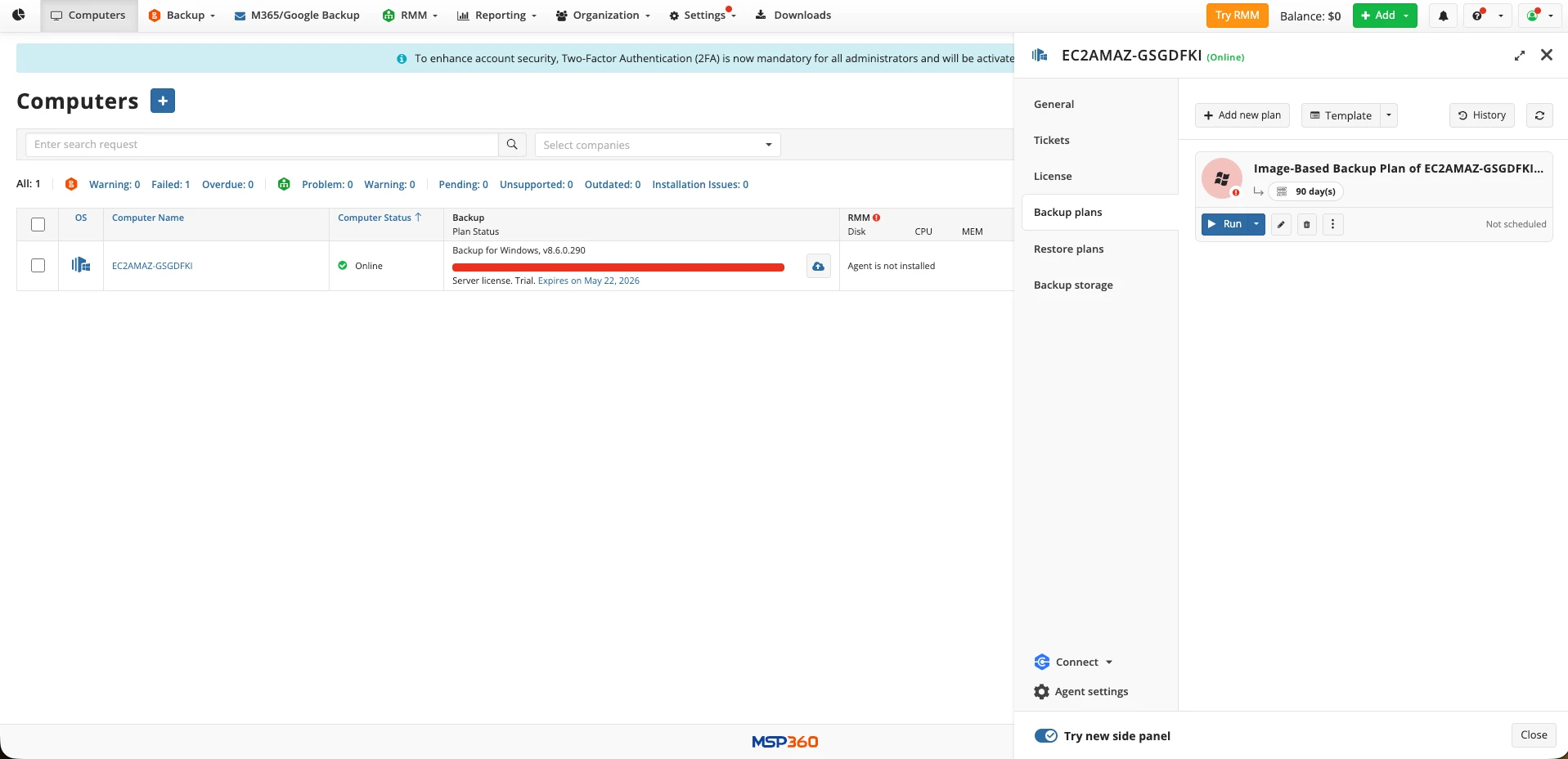Click the red backup plan status bar
1568x759 pixels.
pos(618,267)
